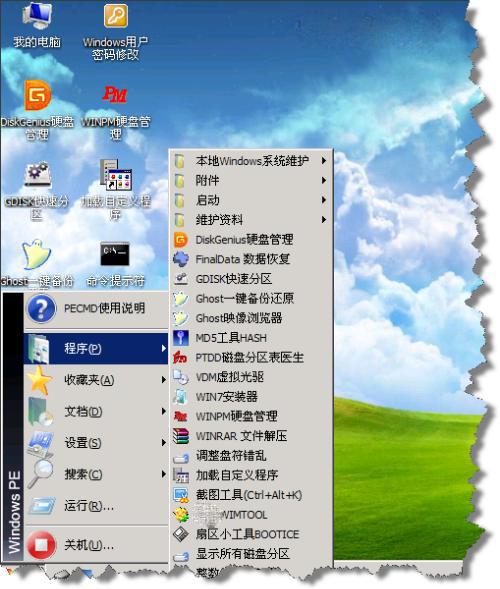Expand 本地Windows系统维护 submenu
The image size is (500, 589).
pos(251,161)
